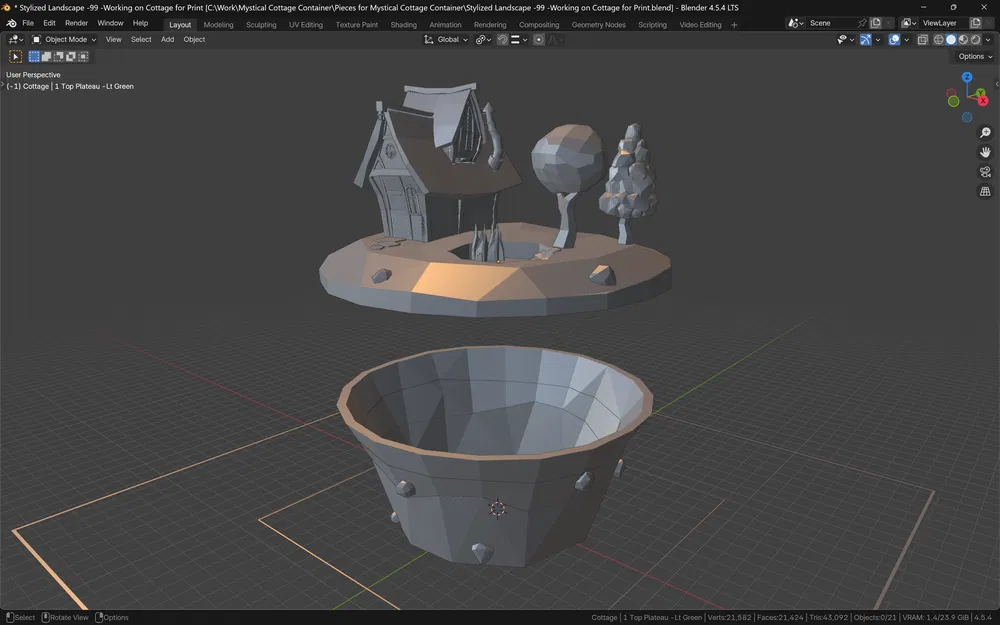This screenshot has height=625, width=1000.
Task: Open the Object Mode dropdown
Action: tap(65, 40)
